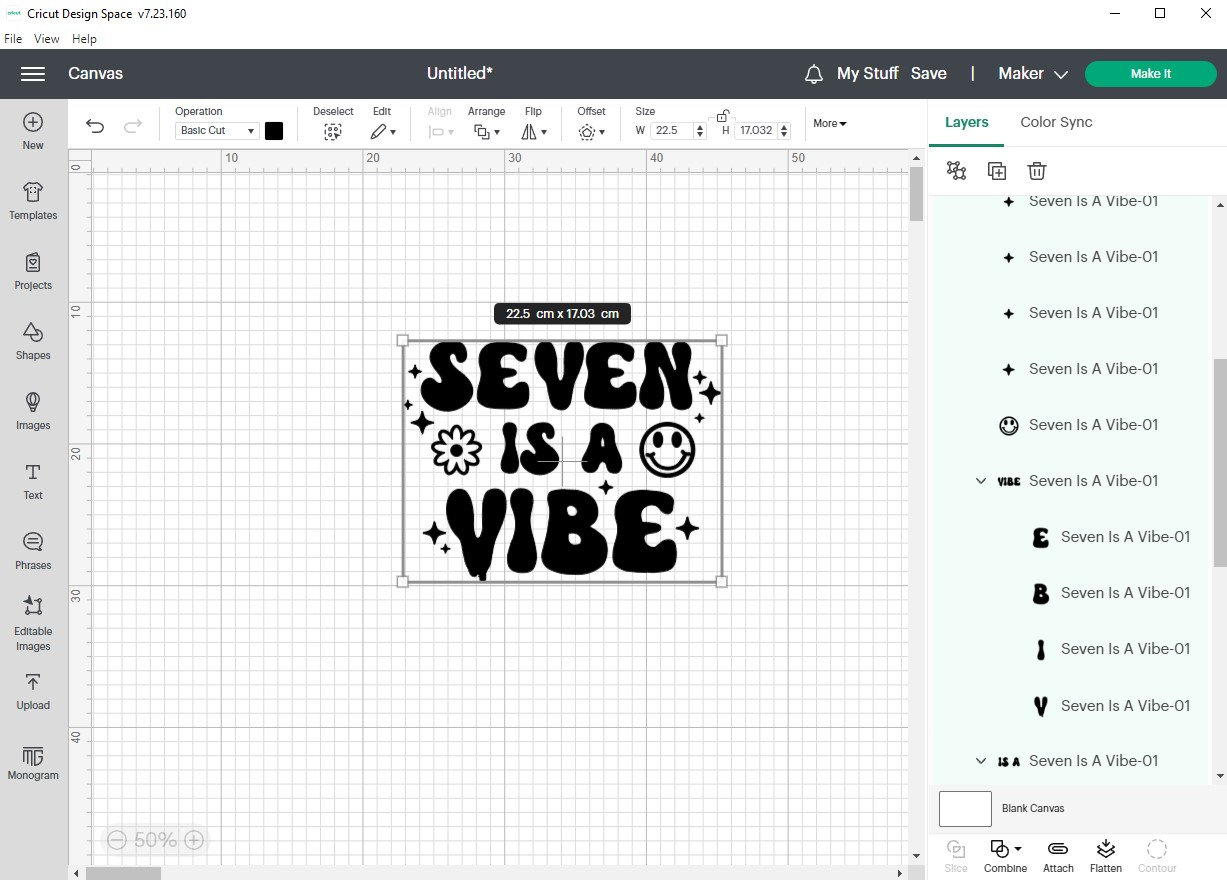This screenshot has width=1227, height=880.
Task: Click the width input field
Action: (x=668, y=130)
